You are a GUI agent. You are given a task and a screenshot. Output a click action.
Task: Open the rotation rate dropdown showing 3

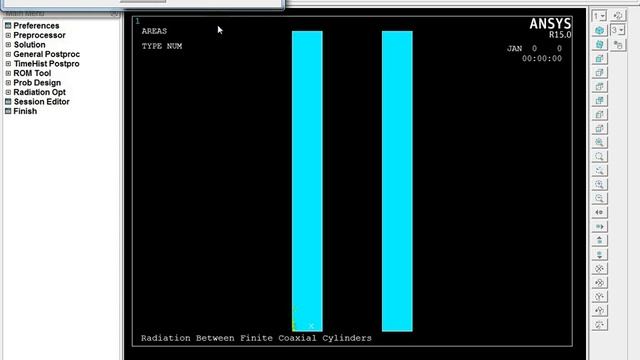click(618, 30)
